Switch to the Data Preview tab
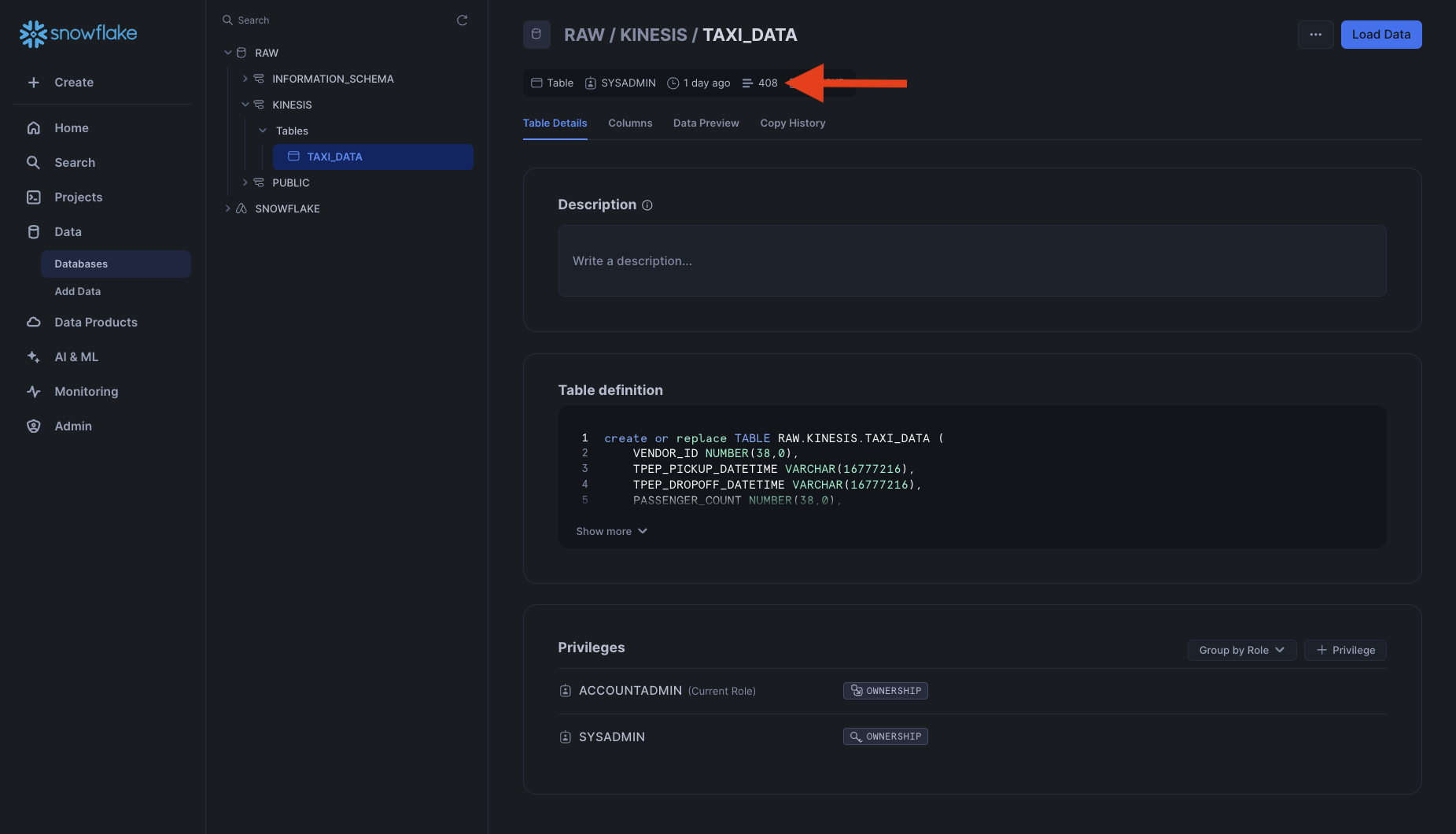 [706, 124]
